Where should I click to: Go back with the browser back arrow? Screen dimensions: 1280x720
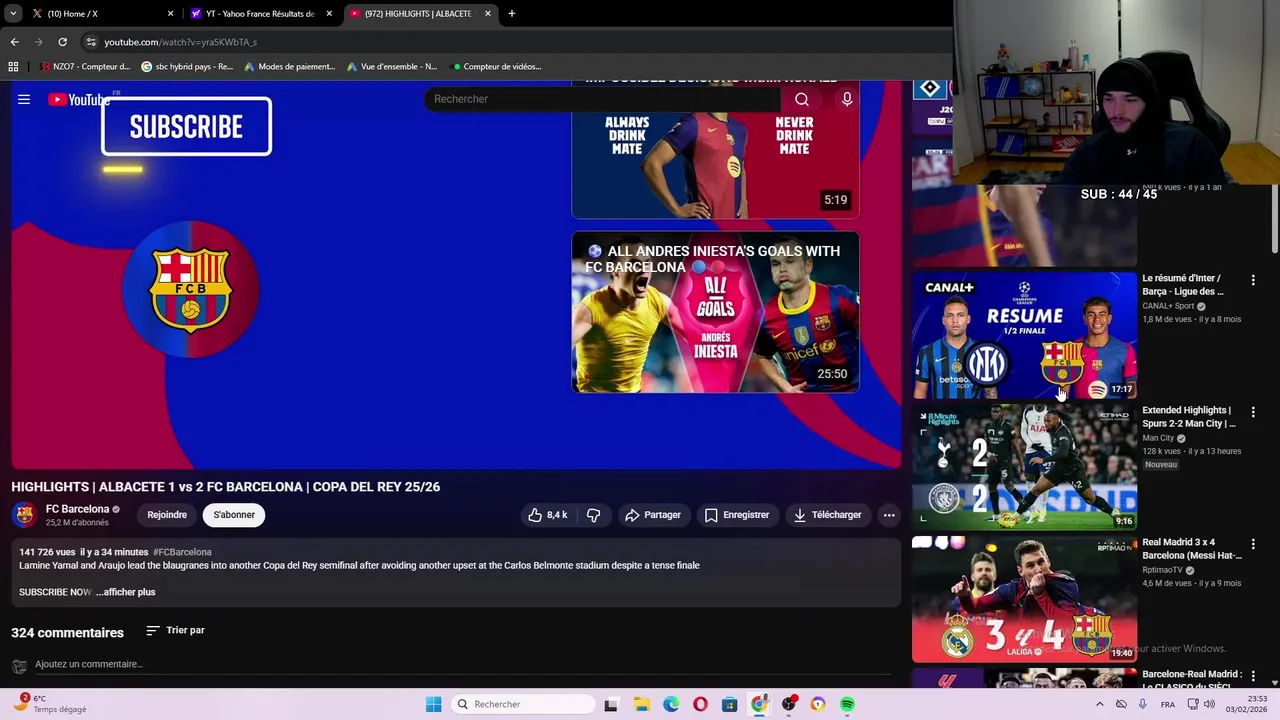[14, 42]
